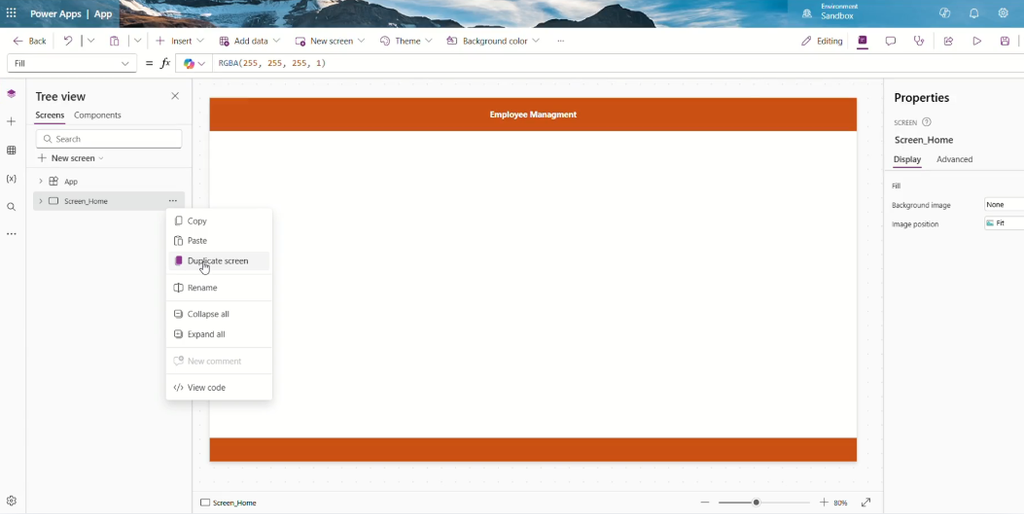Viewport: 1024px width, 514px height.
Task: Open the Data table icon in the left sidebar
Action: (11, 150)
